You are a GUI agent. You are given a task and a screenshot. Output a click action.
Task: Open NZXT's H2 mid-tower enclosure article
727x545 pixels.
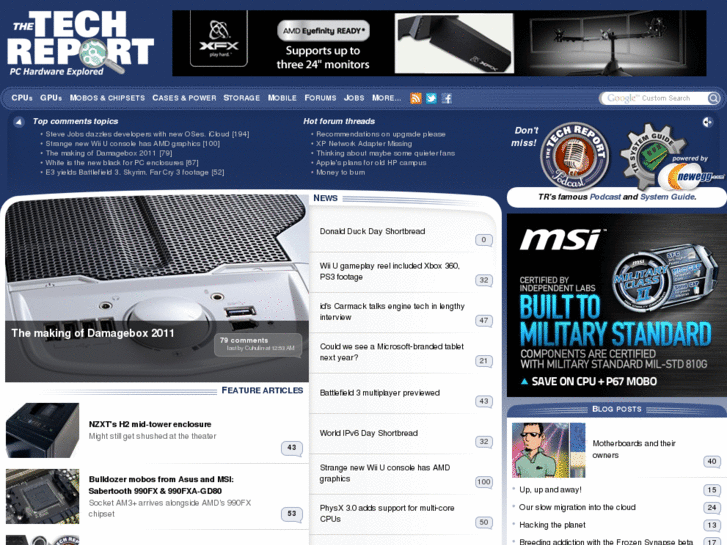[x=150, y=424]
